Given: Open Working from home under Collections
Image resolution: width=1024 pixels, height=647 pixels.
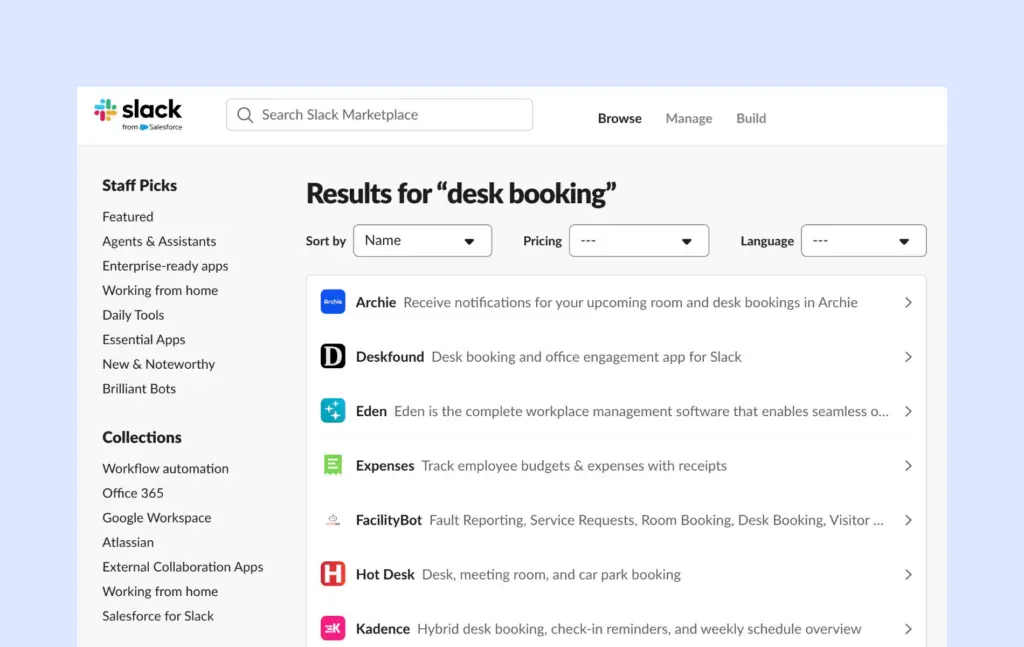Looking at the screenshot, I should (x=160, y=592).
